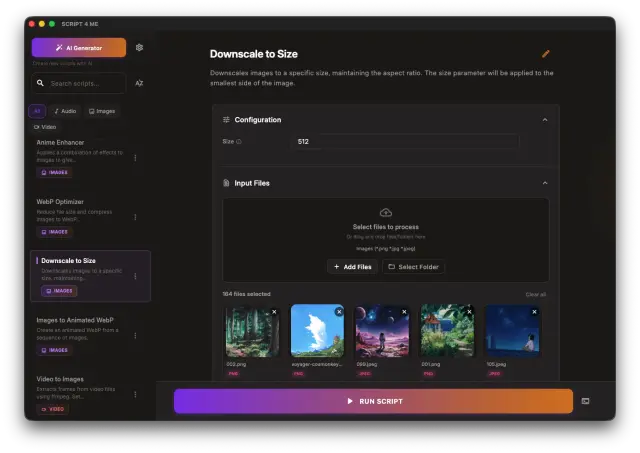Open Downscale to Size options menu

pyautogui.click(x=135, y=276)
